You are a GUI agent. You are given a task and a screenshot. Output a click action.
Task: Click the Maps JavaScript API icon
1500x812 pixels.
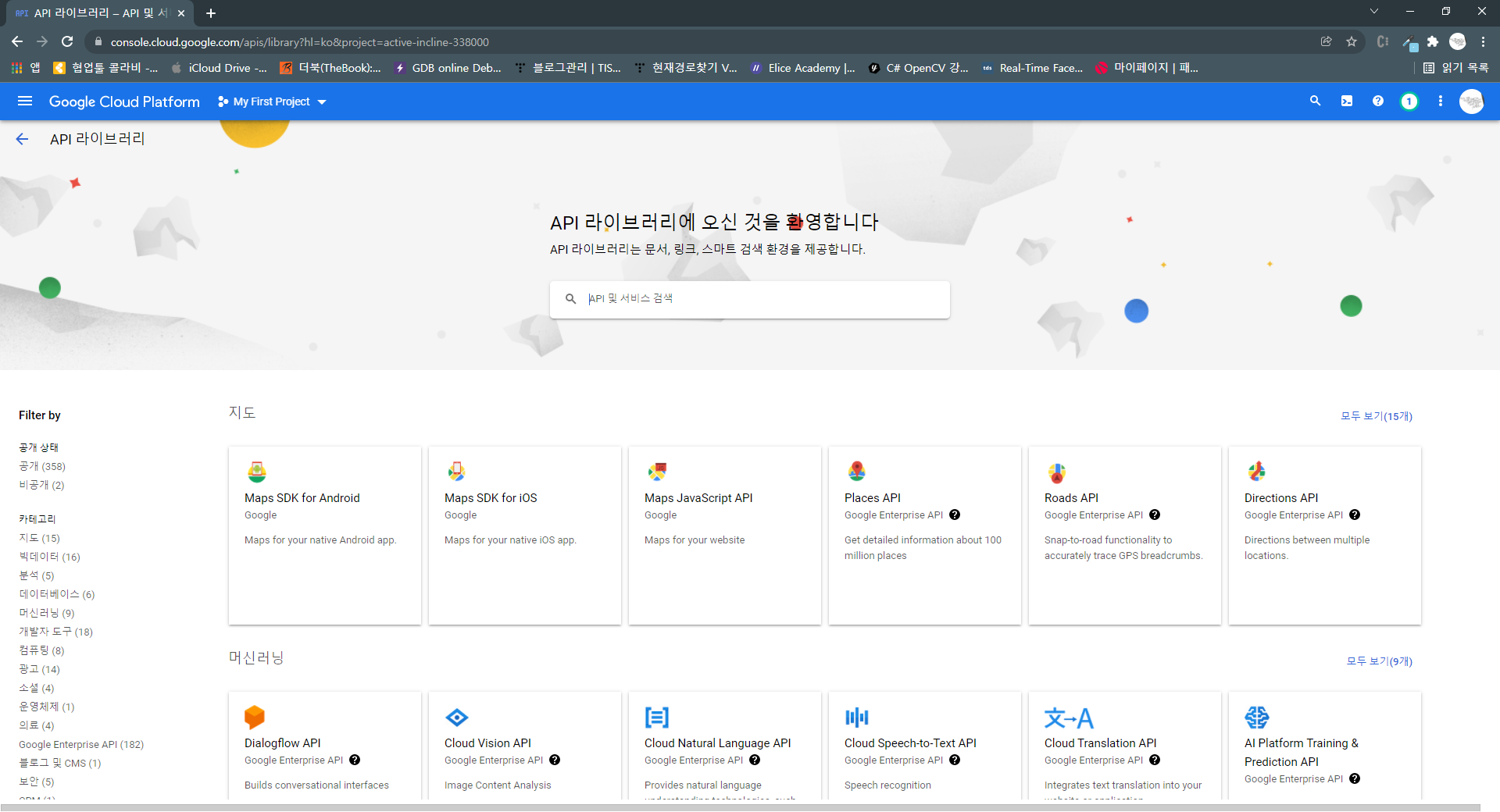[657, 472]
